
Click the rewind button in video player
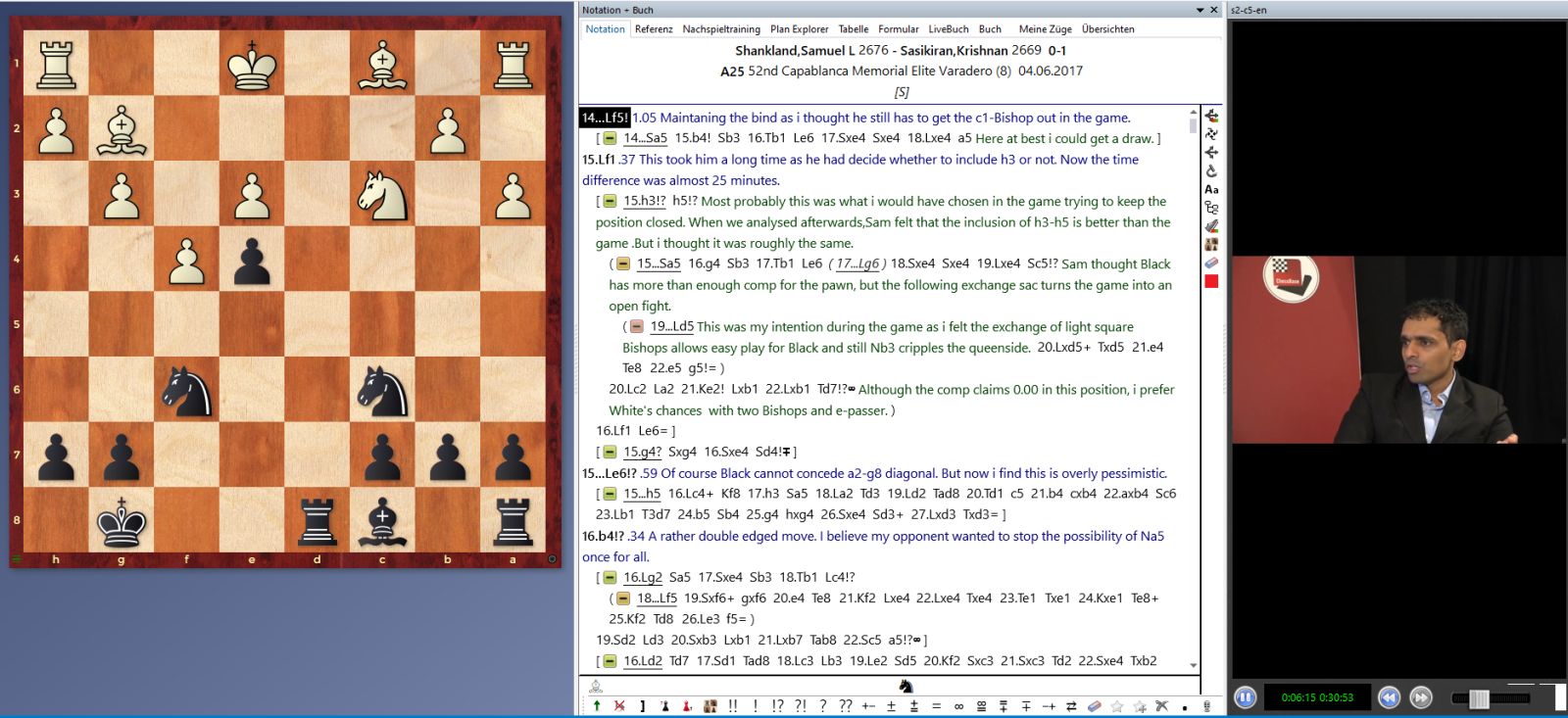tap(1389, 697)
